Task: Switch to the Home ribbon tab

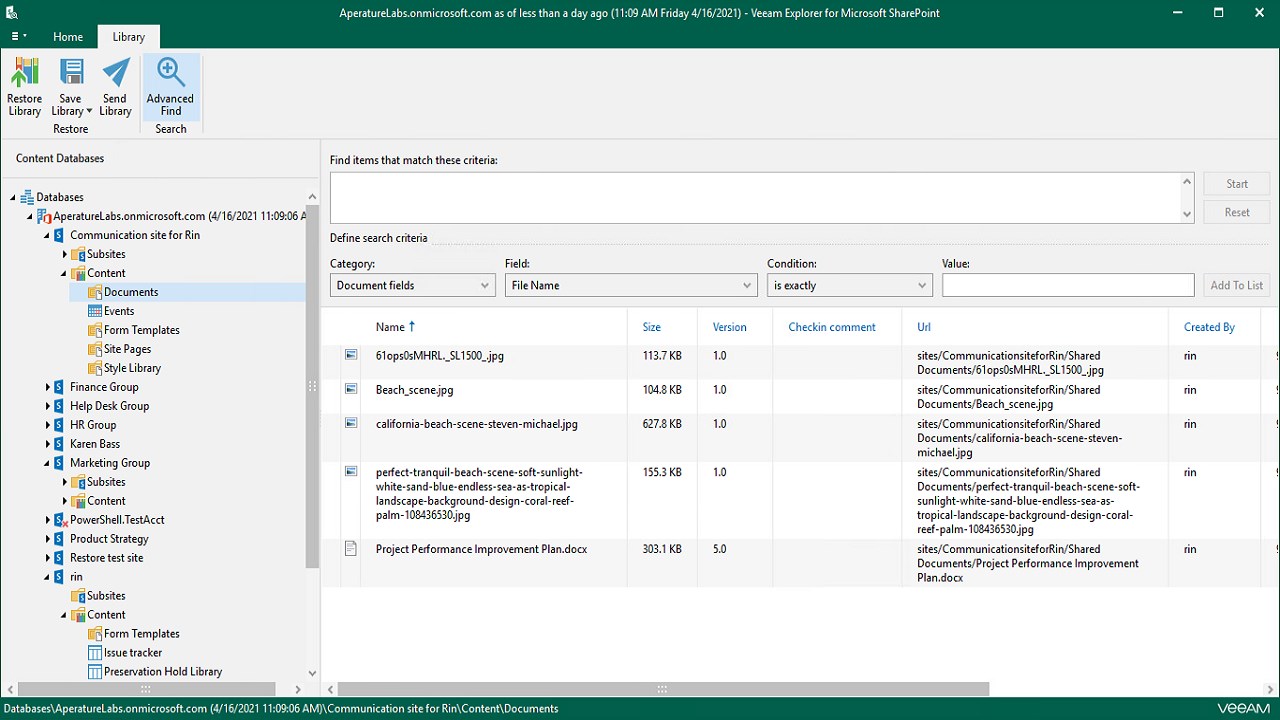Action: 68,37
